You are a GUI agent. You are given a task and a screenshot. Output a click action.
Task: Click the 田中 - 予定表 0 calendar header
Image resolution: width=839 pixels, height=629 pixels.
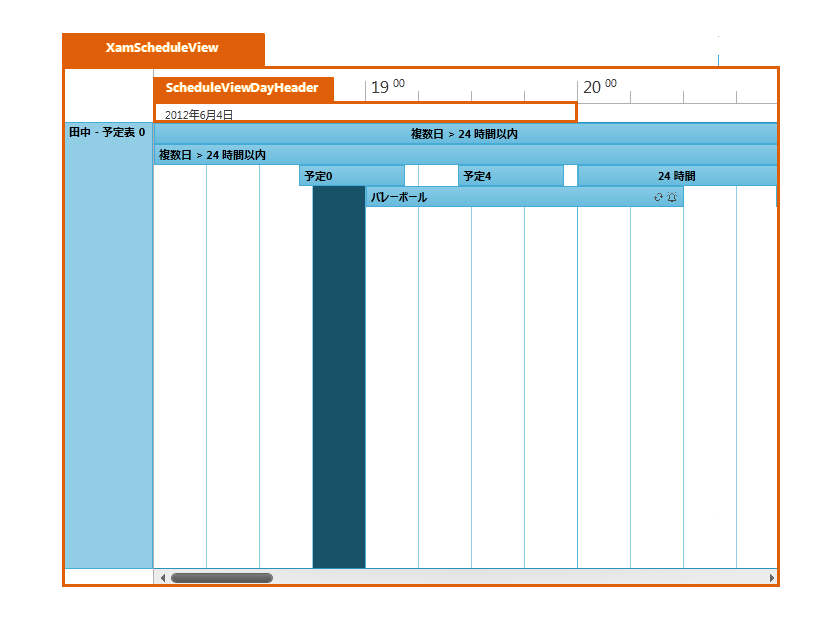click(107, 132)
